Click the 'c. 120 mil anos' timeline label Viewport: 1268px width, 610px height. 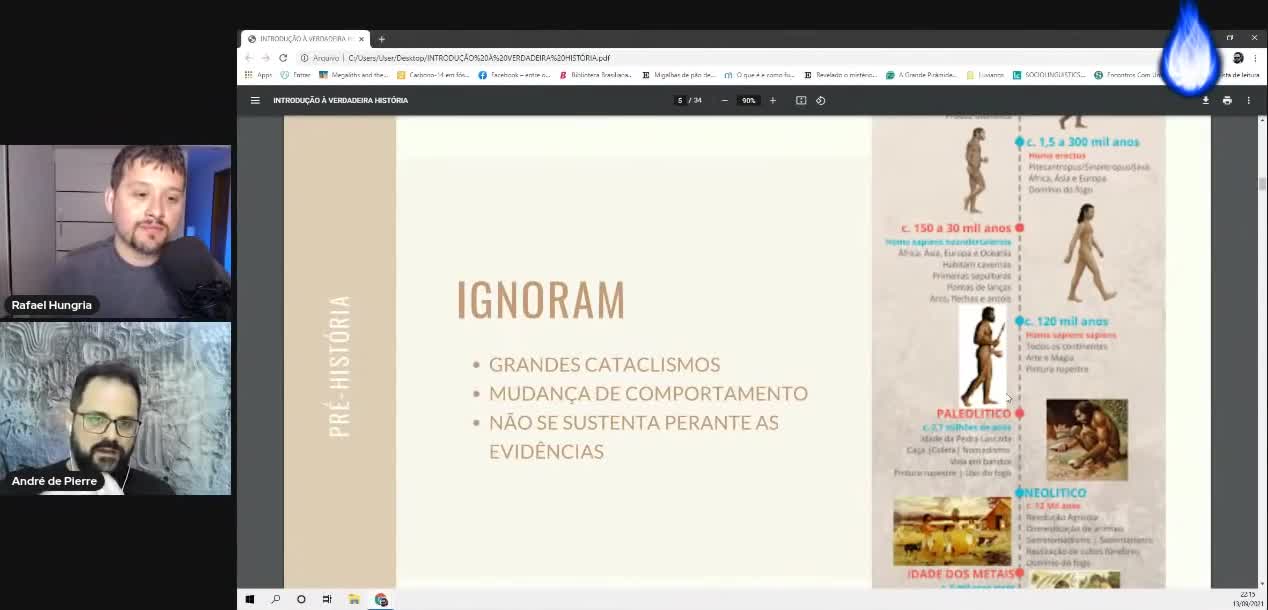[1067, 321]
